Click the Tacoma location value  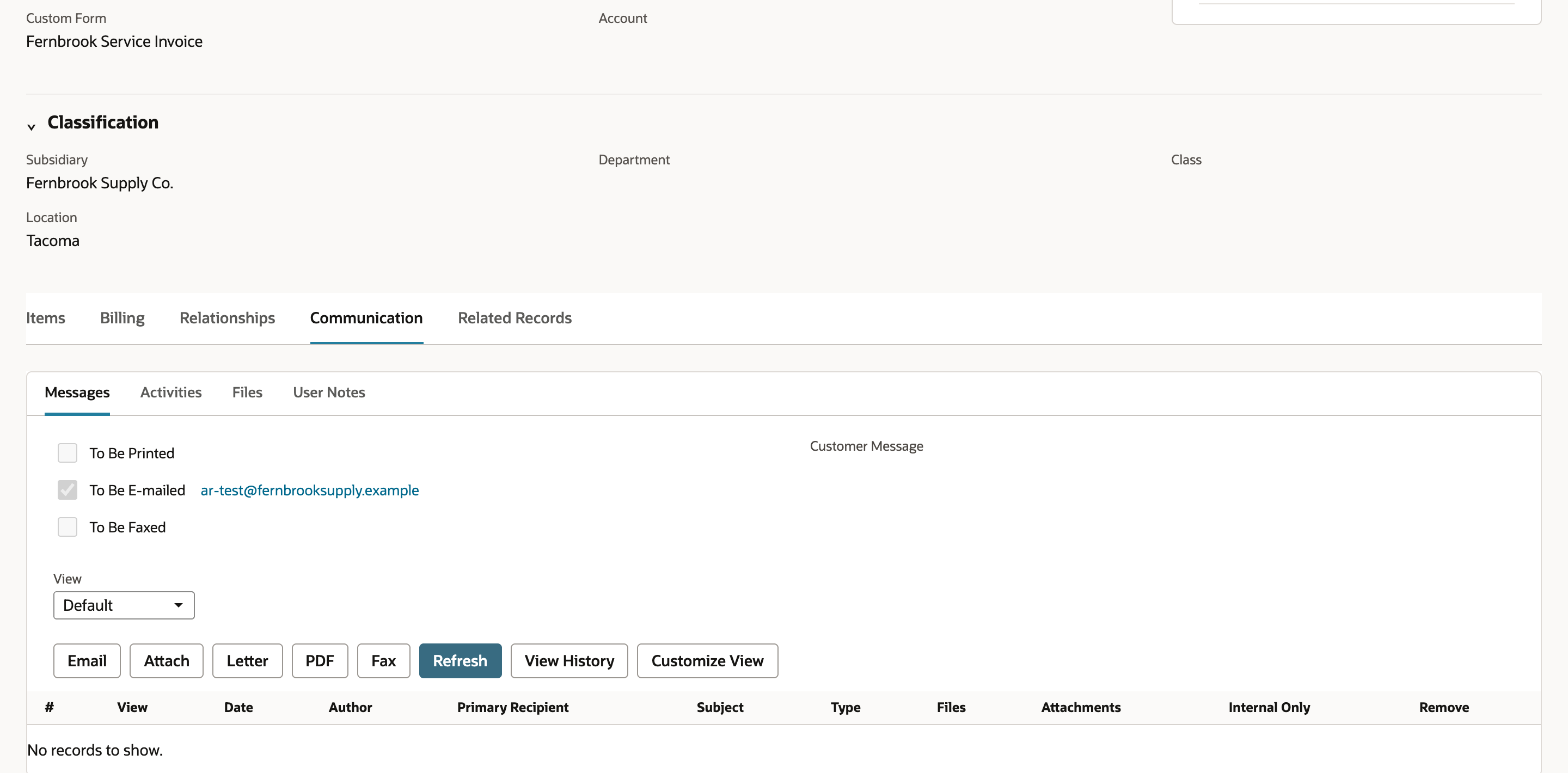[53, 241]
